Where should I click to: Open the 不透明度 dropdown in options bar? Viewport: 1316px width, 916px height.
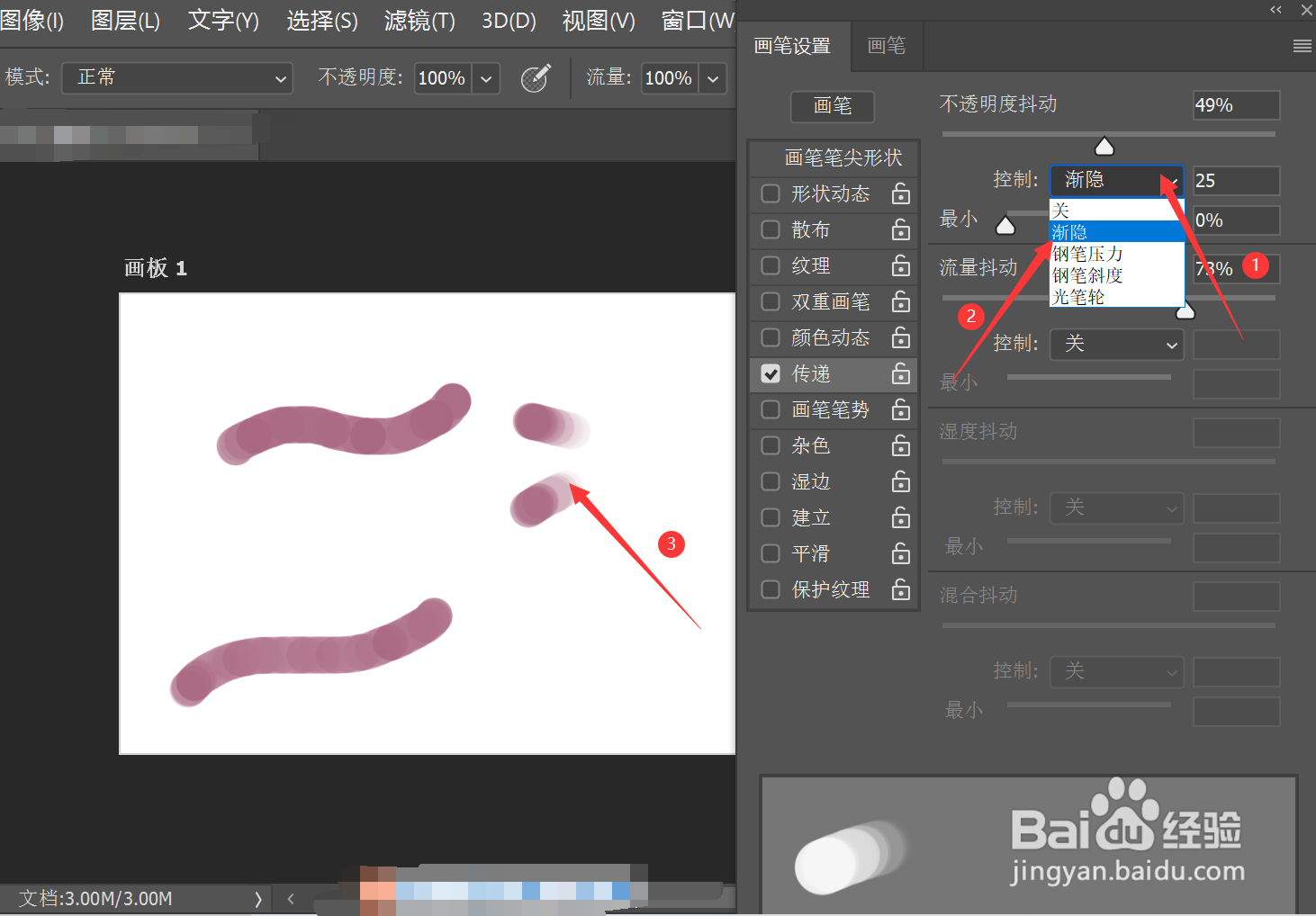click(485, 78)
